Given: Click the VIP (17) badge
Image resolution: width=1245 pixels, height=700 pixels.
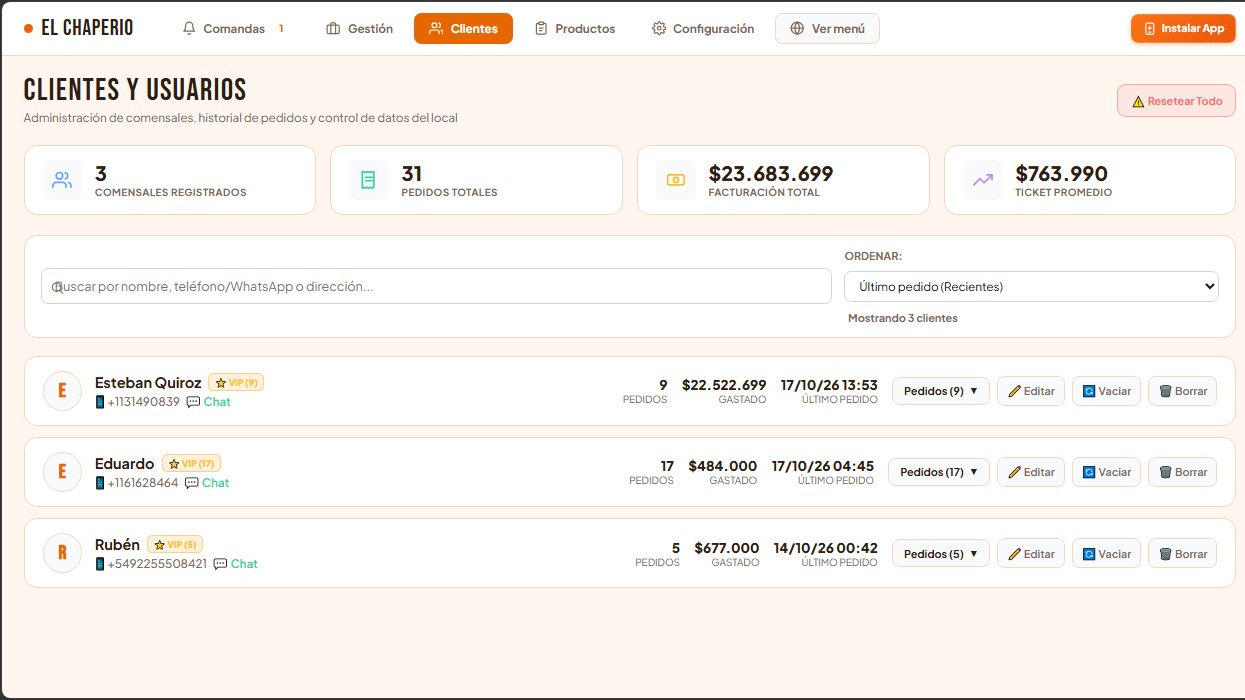Looking at the screenshot, I should pos(191,464).
